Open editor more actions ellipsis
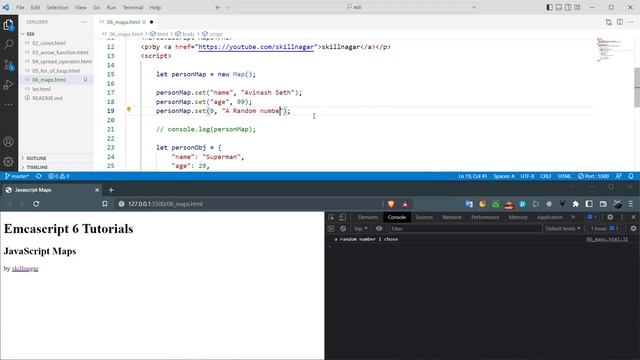Screen dimensions: 640x360 (631, 22)
